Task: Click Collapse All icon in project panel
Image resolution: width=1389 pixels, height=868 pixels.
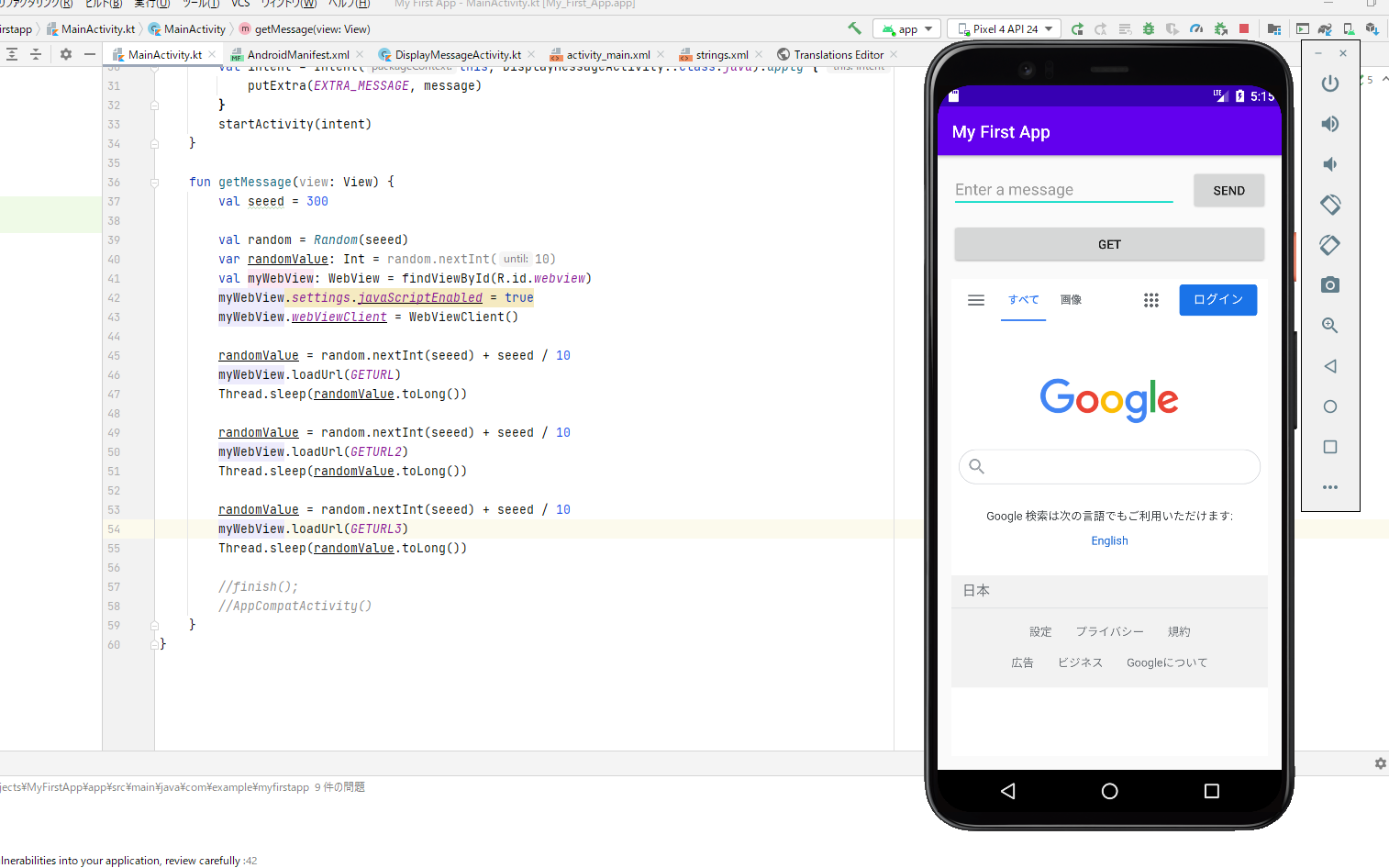Action: [36, 54]
